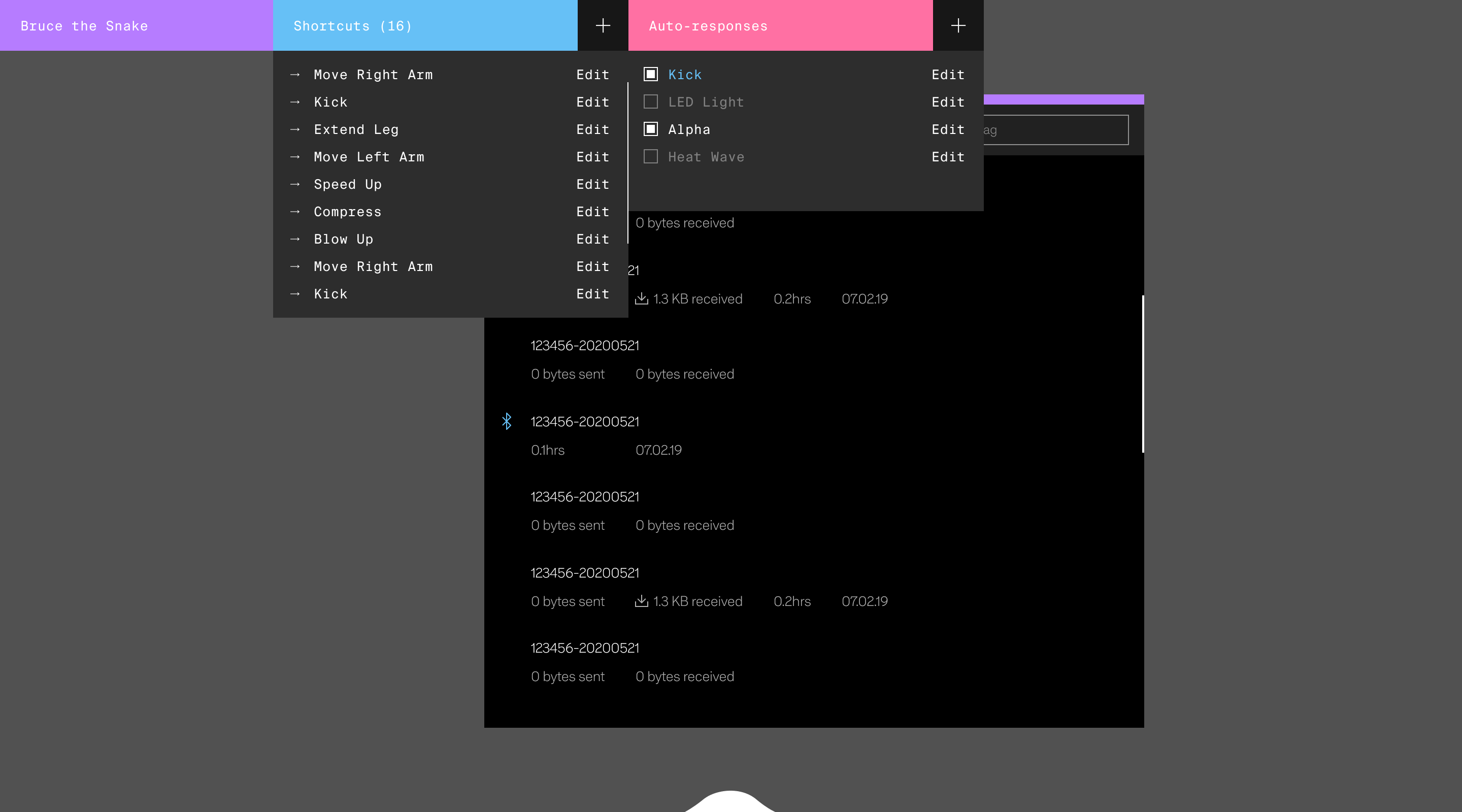Click plus icon next to Shortcuts header
This screenshot has height=812, width=1462.
pyautogui.click(x=603, y=25)
